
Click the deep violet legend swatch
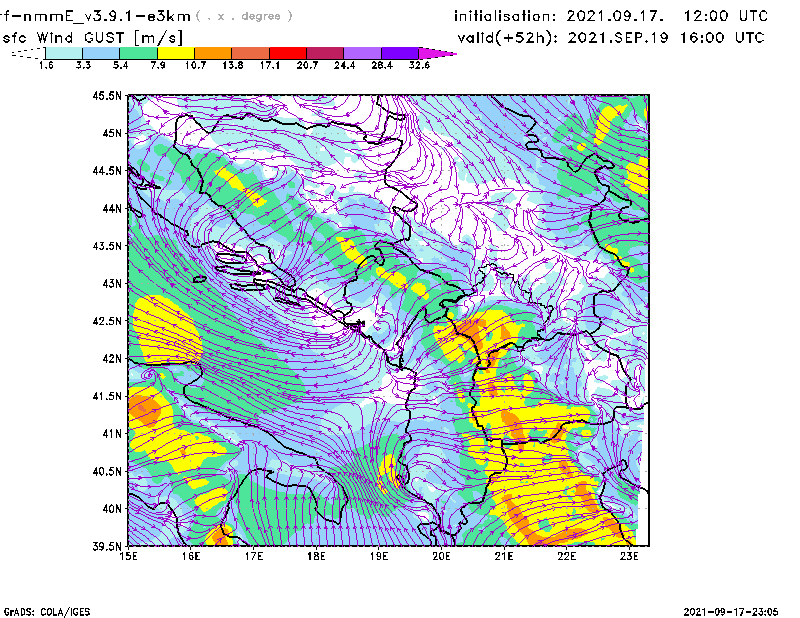400,53
